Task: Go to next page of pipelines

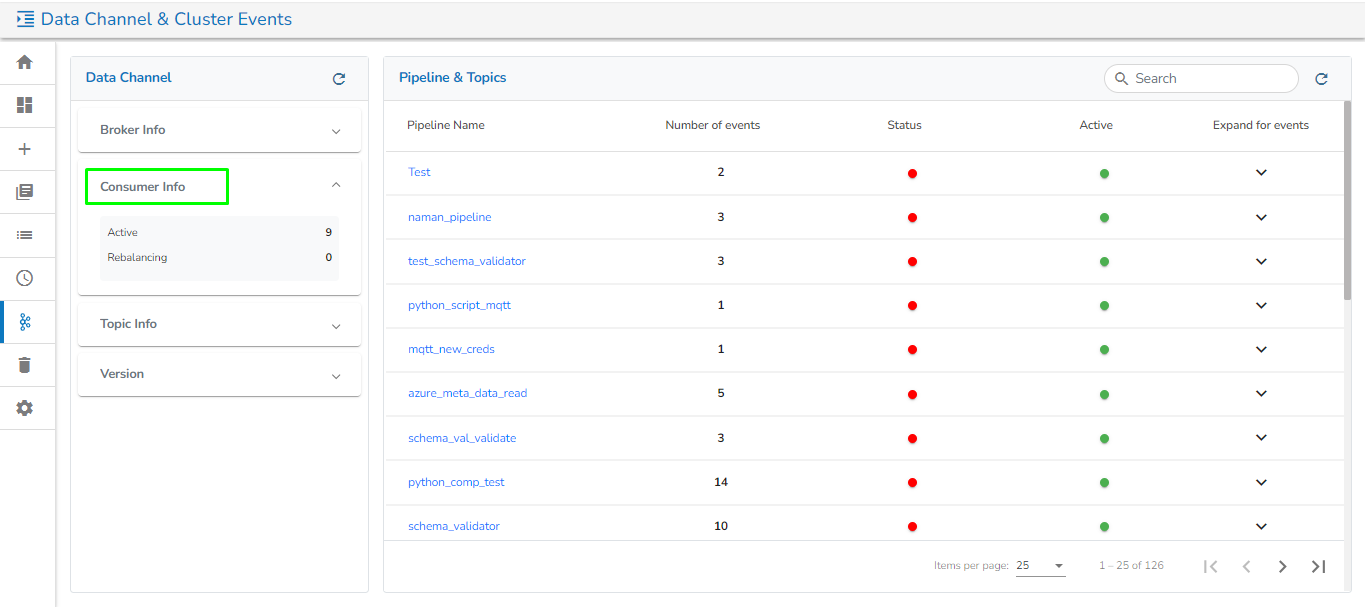Action: pyautogui.click(x=1282, y=566)
